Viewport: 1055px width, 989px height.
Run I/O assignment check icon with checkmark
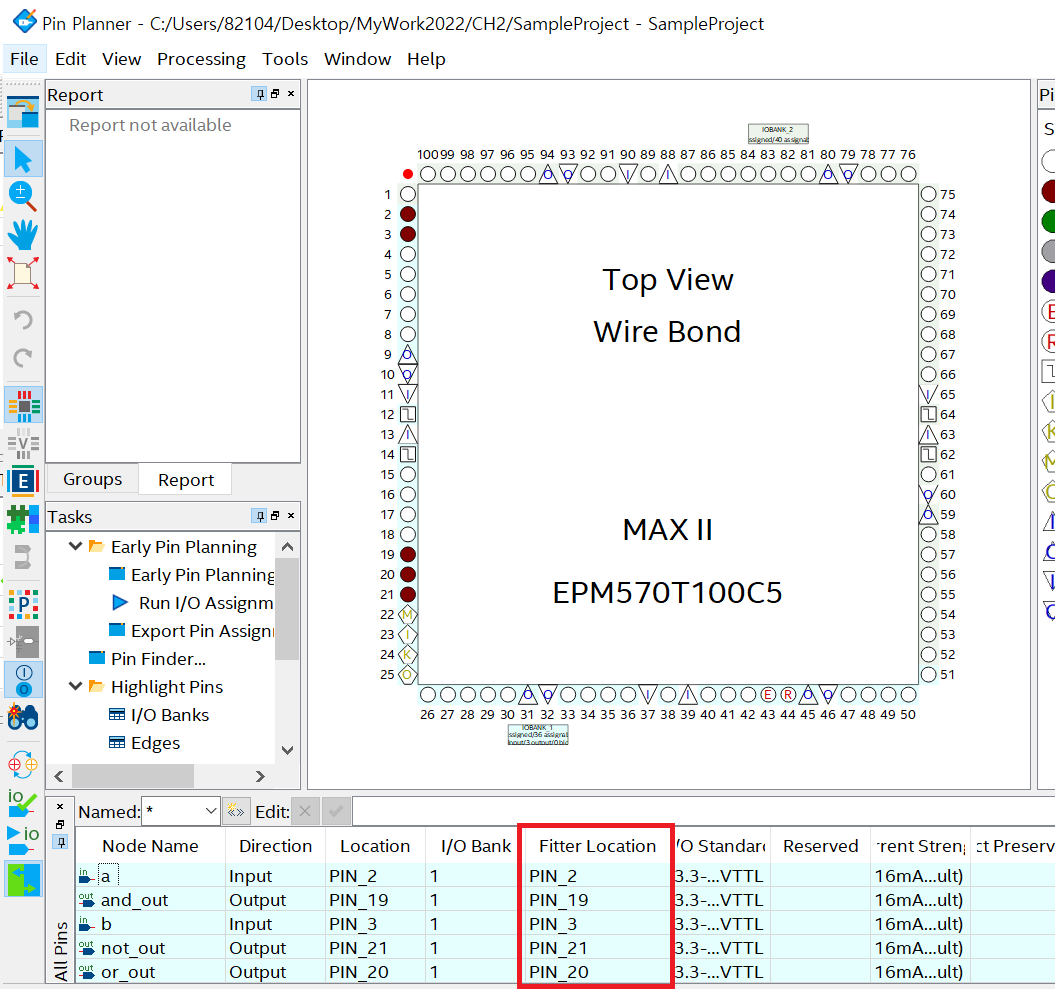24,803
